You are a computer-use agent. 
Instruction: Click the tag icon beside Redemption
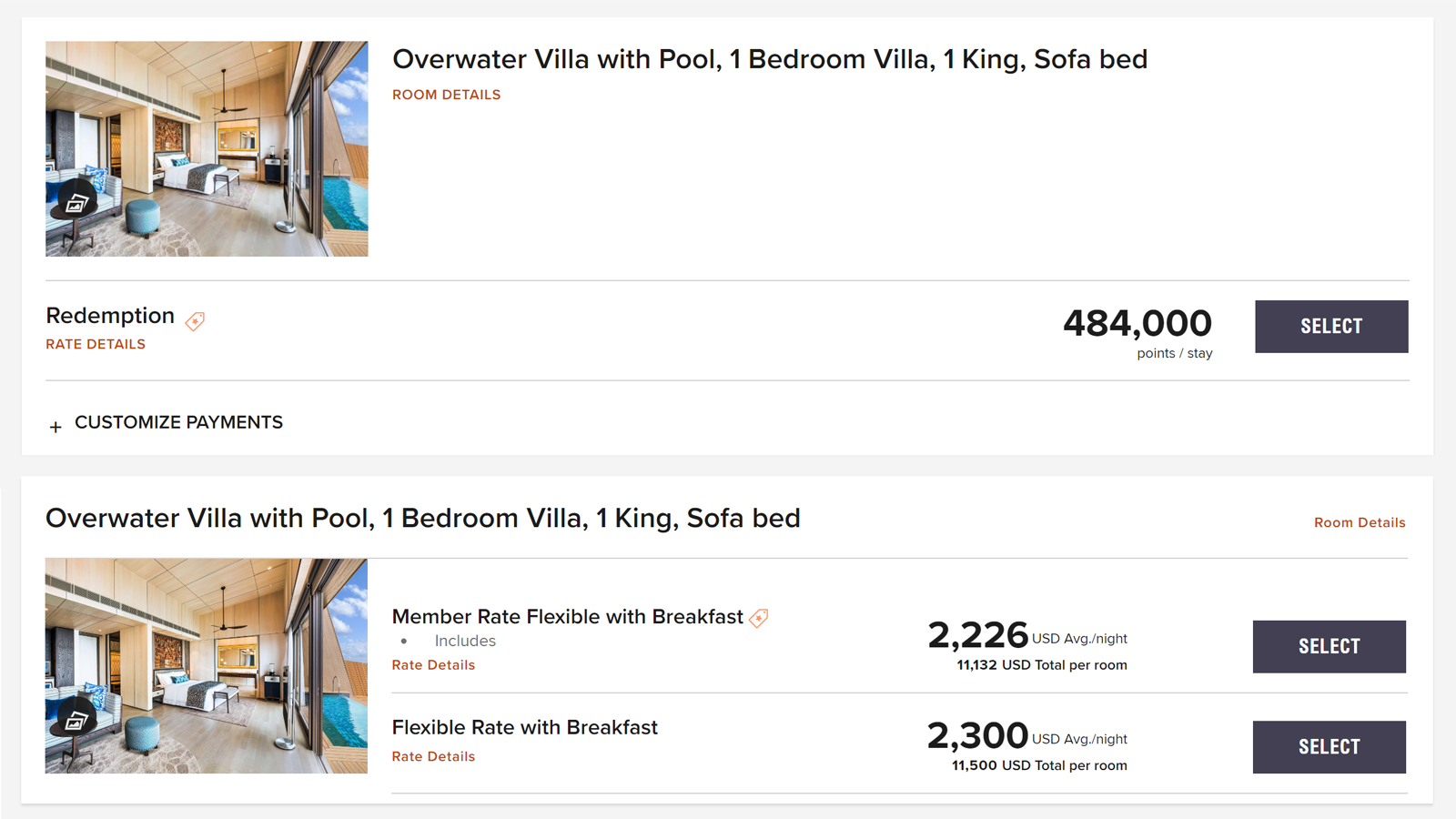(x=195, y=320)
